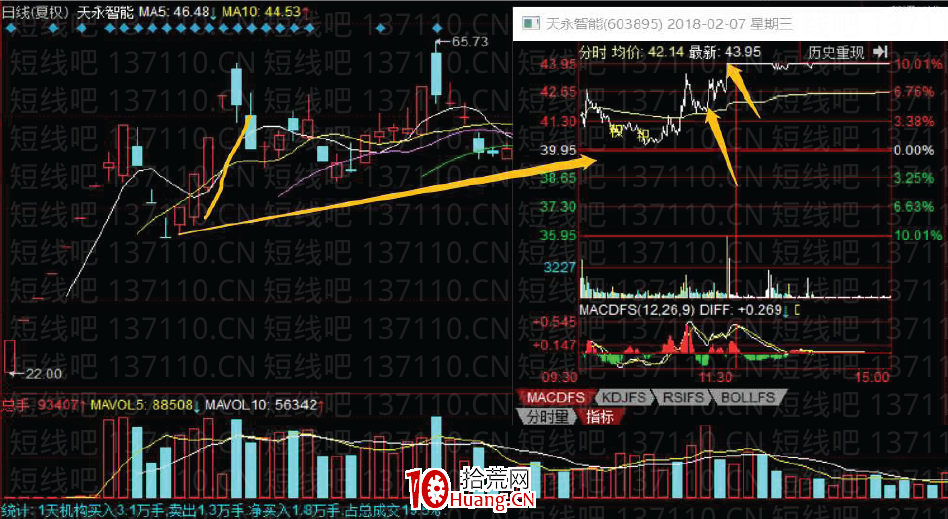The height and width of the screenshot is (519, 948).
Task: Click the 均价: 42.14 average price readout
Action: click(648, 52)
